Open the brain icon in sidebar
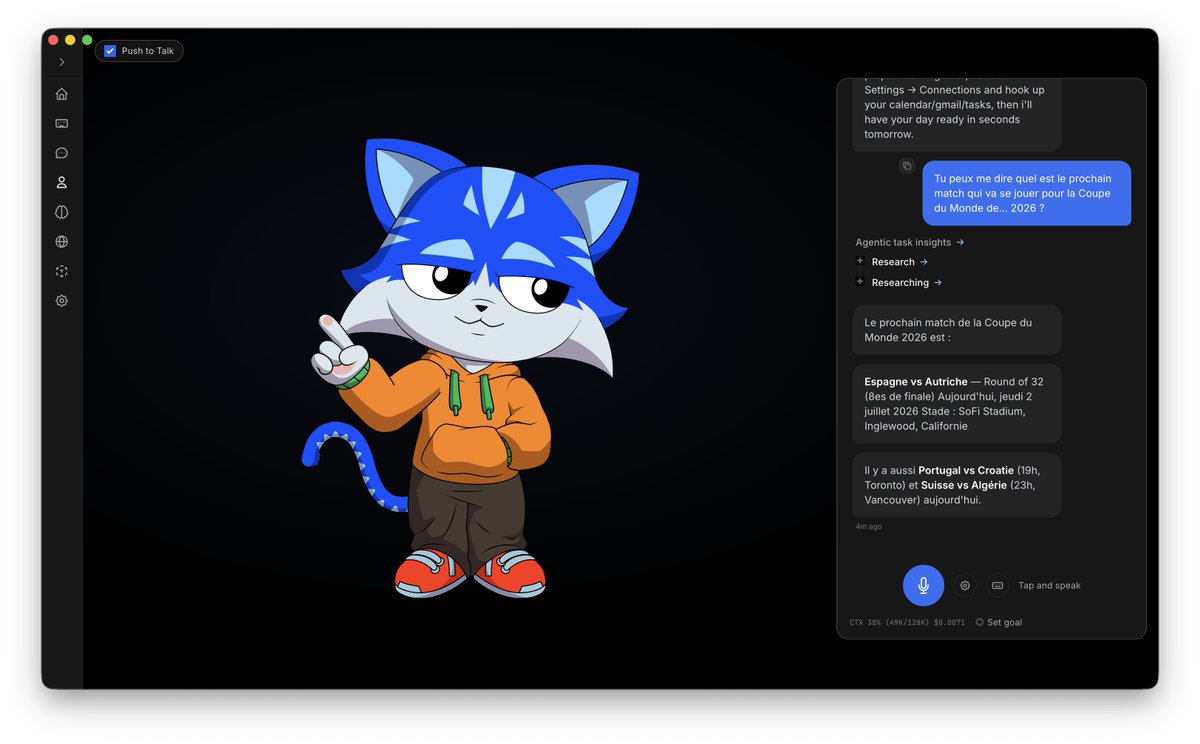Screen dimensions: 1200x744 tap(62, 212)
